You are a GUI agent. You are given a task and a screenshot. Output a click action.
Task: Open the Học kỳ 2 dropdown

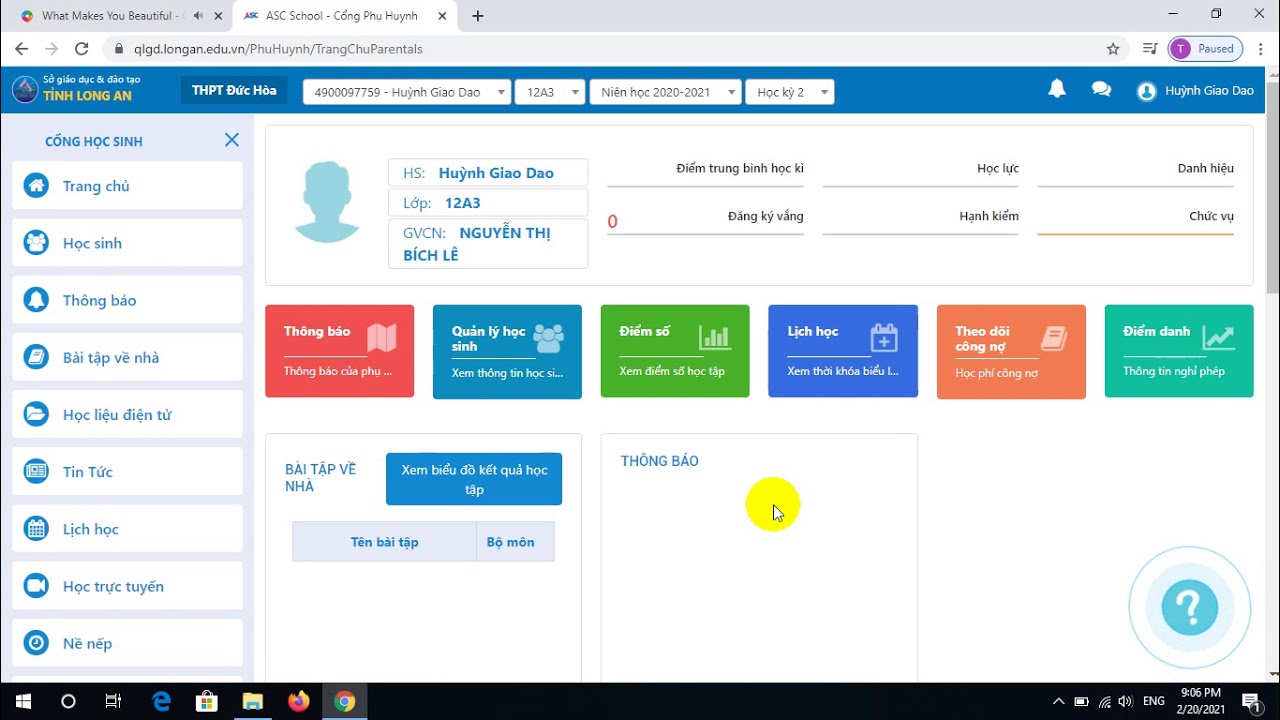(x=790, y=92)
